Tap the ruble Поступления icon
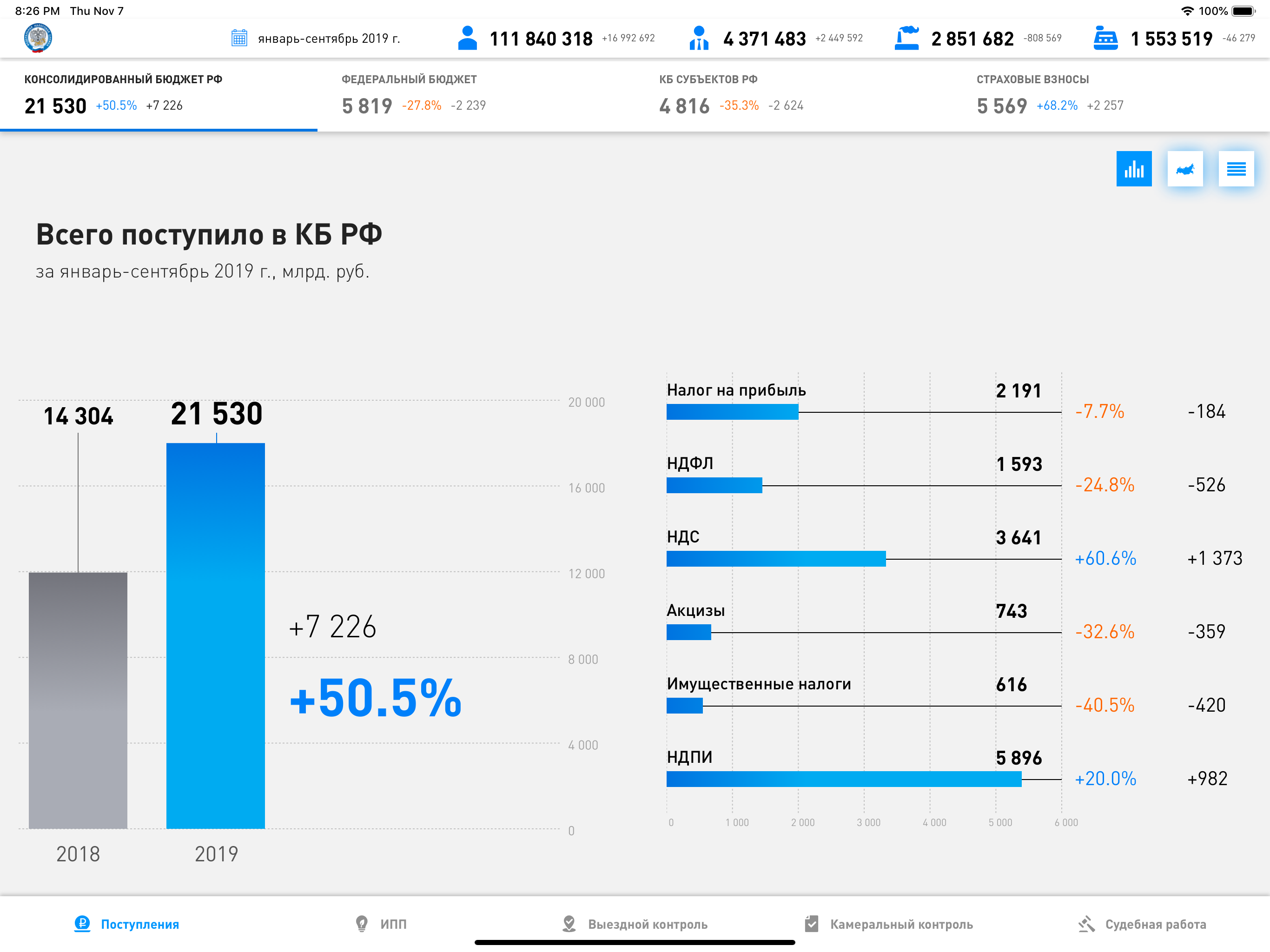 82,924
